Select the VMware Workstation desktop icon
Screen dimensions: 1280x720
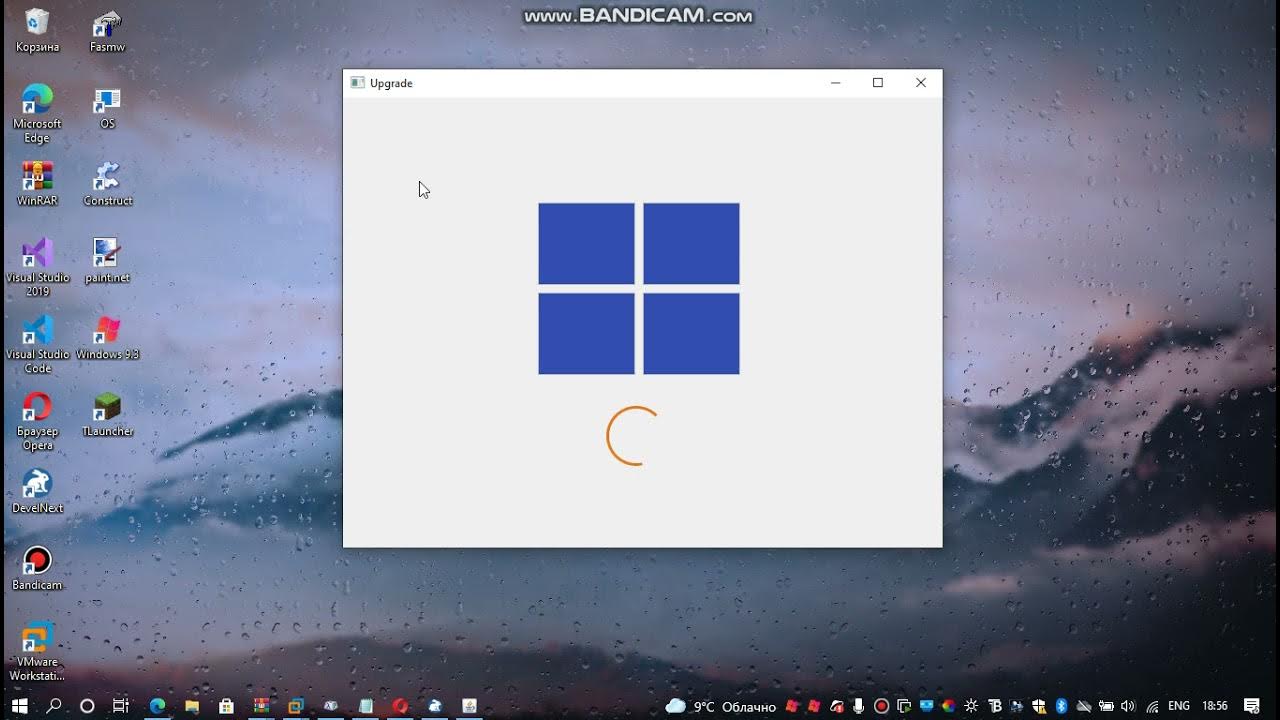tap(37, 652)
